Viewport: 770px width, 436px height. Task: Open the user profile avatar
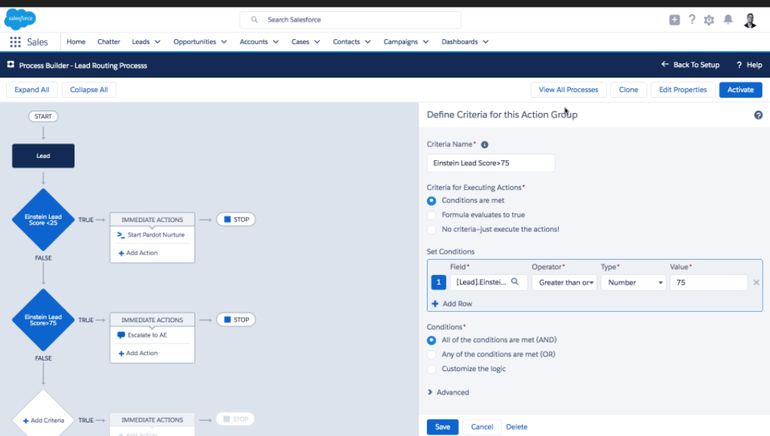pyautogui.click(x=750, y=20)
